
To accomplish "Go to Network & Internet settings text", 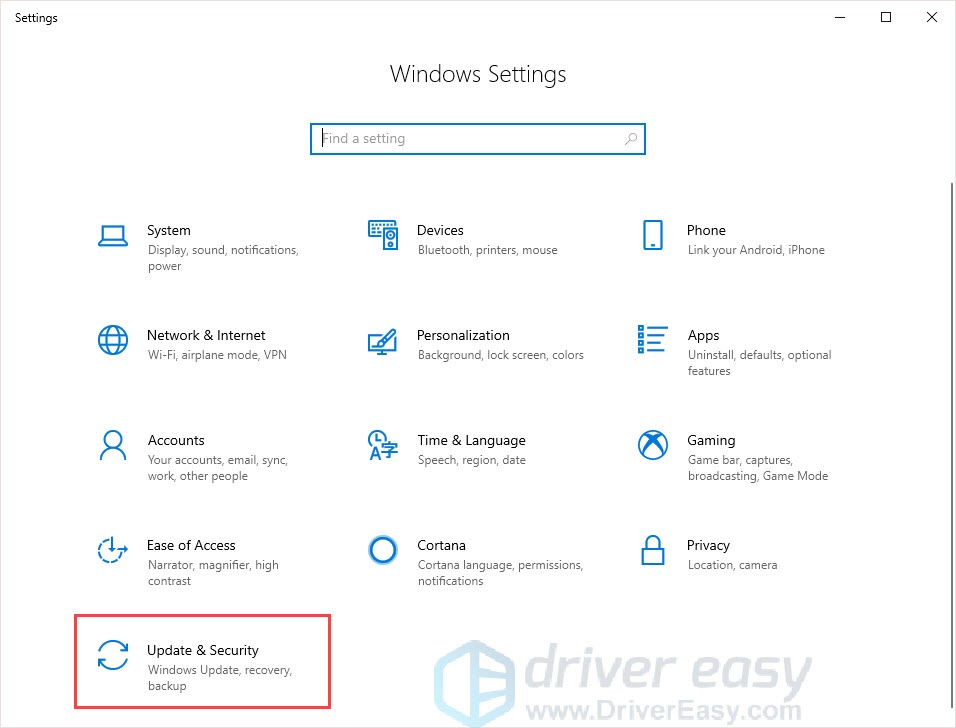I will [206, 335].
